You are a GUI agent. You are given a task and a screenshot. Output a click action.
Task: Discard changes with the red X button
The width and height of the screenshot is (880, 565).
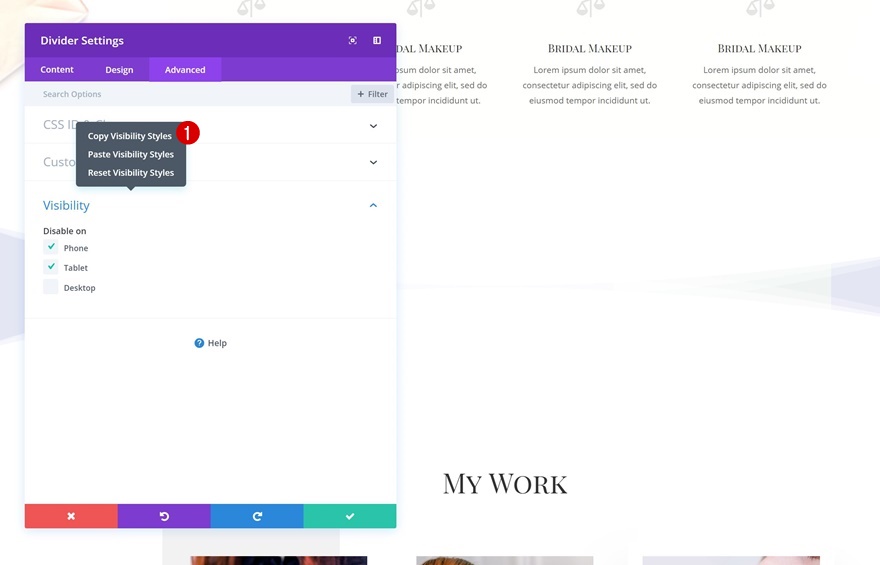click(x=71, y=516)
